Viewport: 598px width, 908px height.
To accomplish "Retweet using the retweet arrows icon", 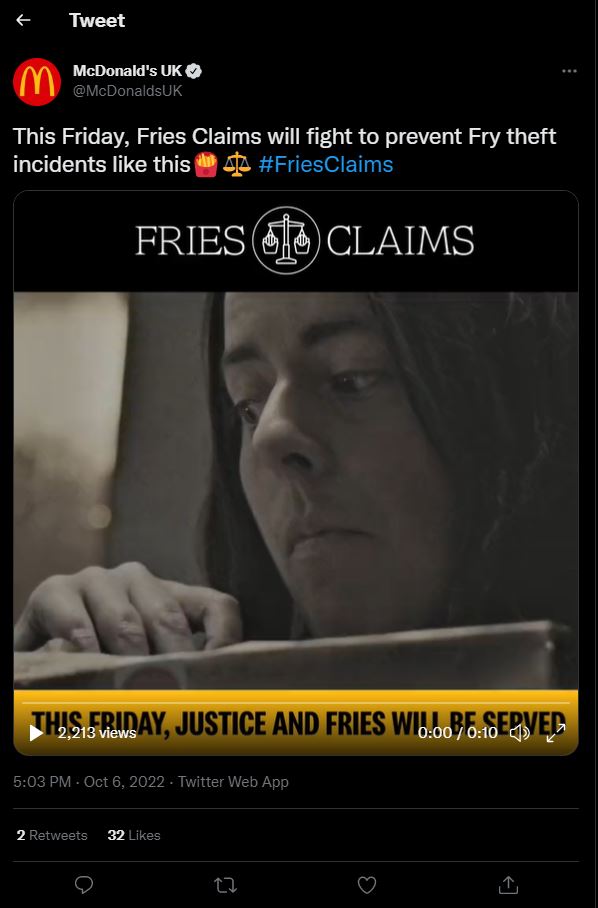I will pyautogui.click(x=225, y=885).
